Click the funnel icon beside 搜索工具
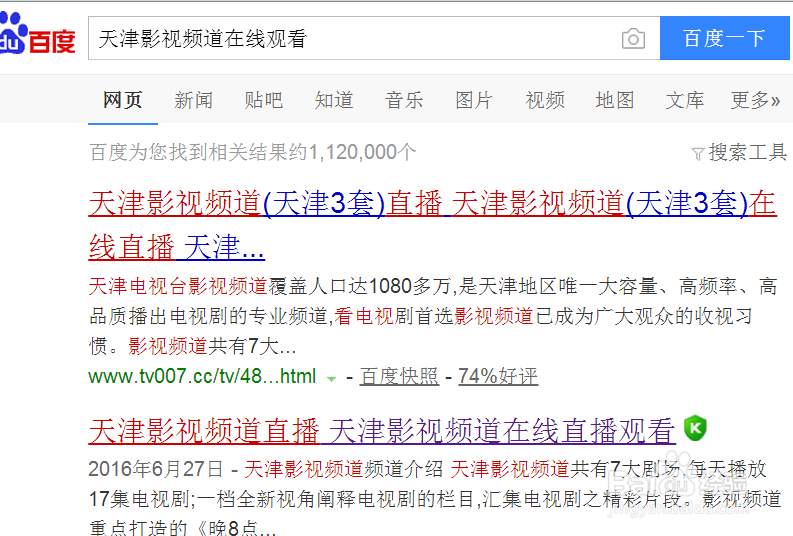This screenshot has height=536, width=793. click(x=698, y=153)
